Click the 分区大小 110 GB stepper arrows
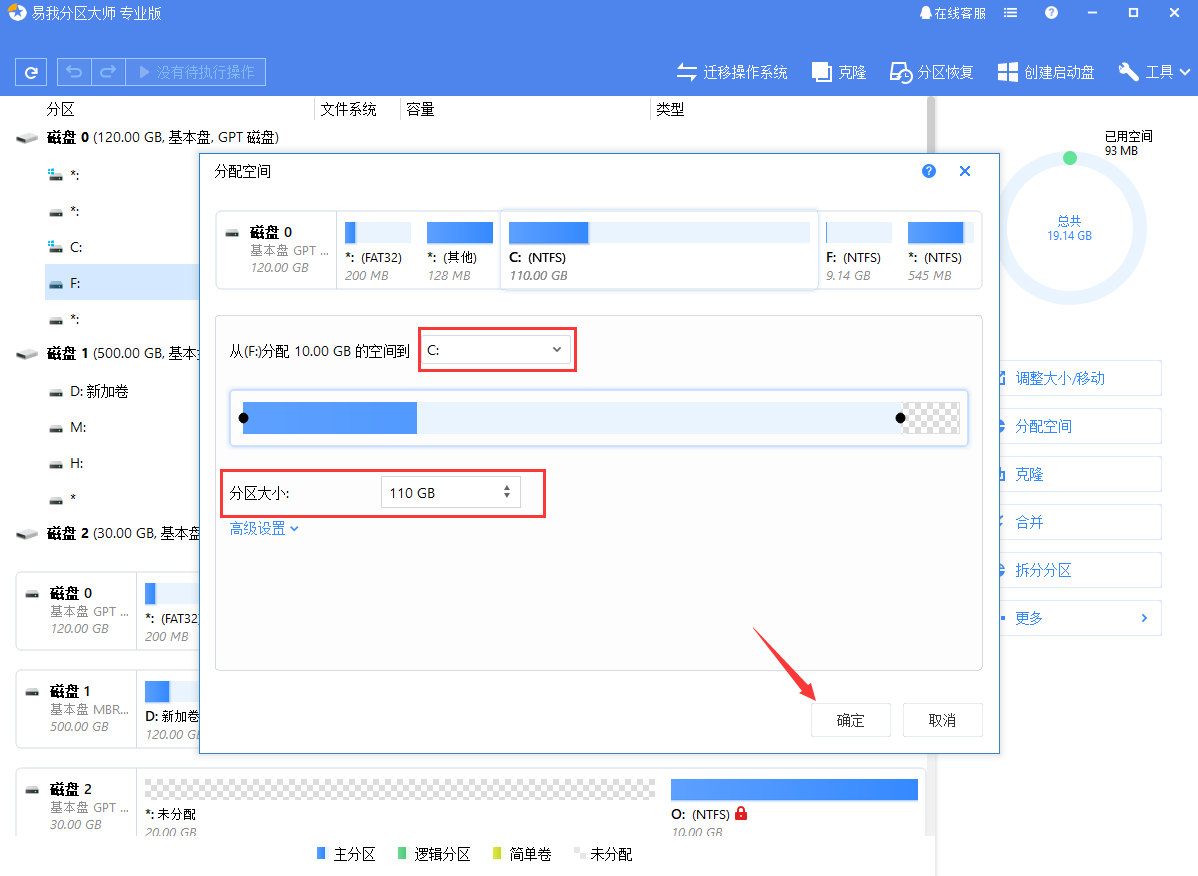This screenshot has height=876, width=1198. click(x=507, y=492)
